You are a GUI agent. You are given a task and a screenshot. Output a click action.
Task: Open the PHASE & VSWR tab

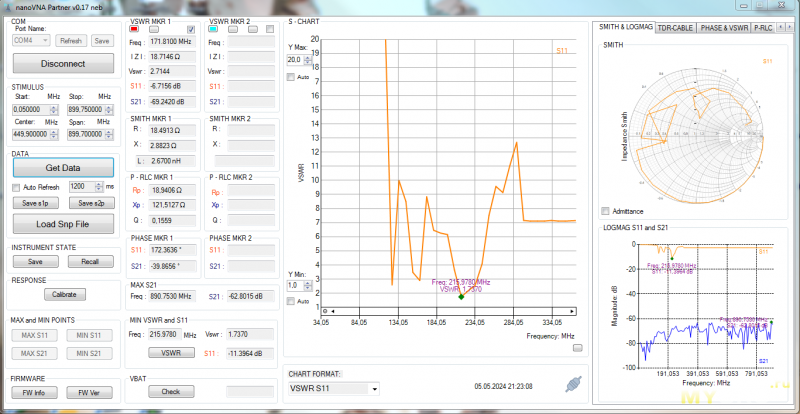pos(725,27)
